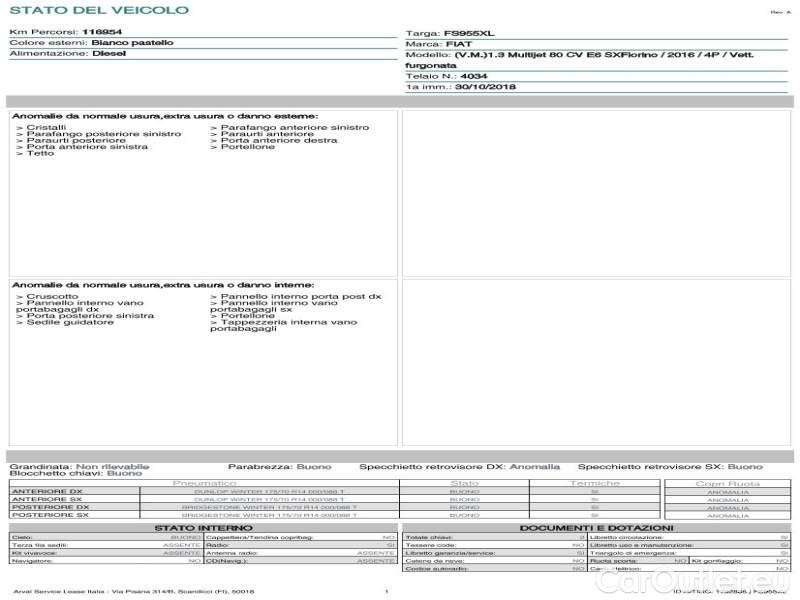Select the 'DOCUMENTI E DOTAZIONI' section header
This screenshot has height=600, width=800.
click(x=596, y=528)
